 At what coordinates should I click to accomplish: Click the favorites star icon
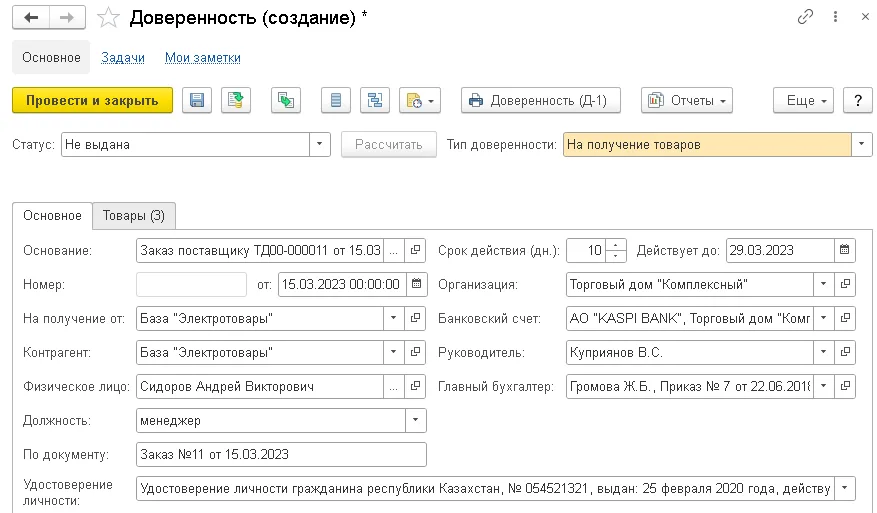[108, 18]
